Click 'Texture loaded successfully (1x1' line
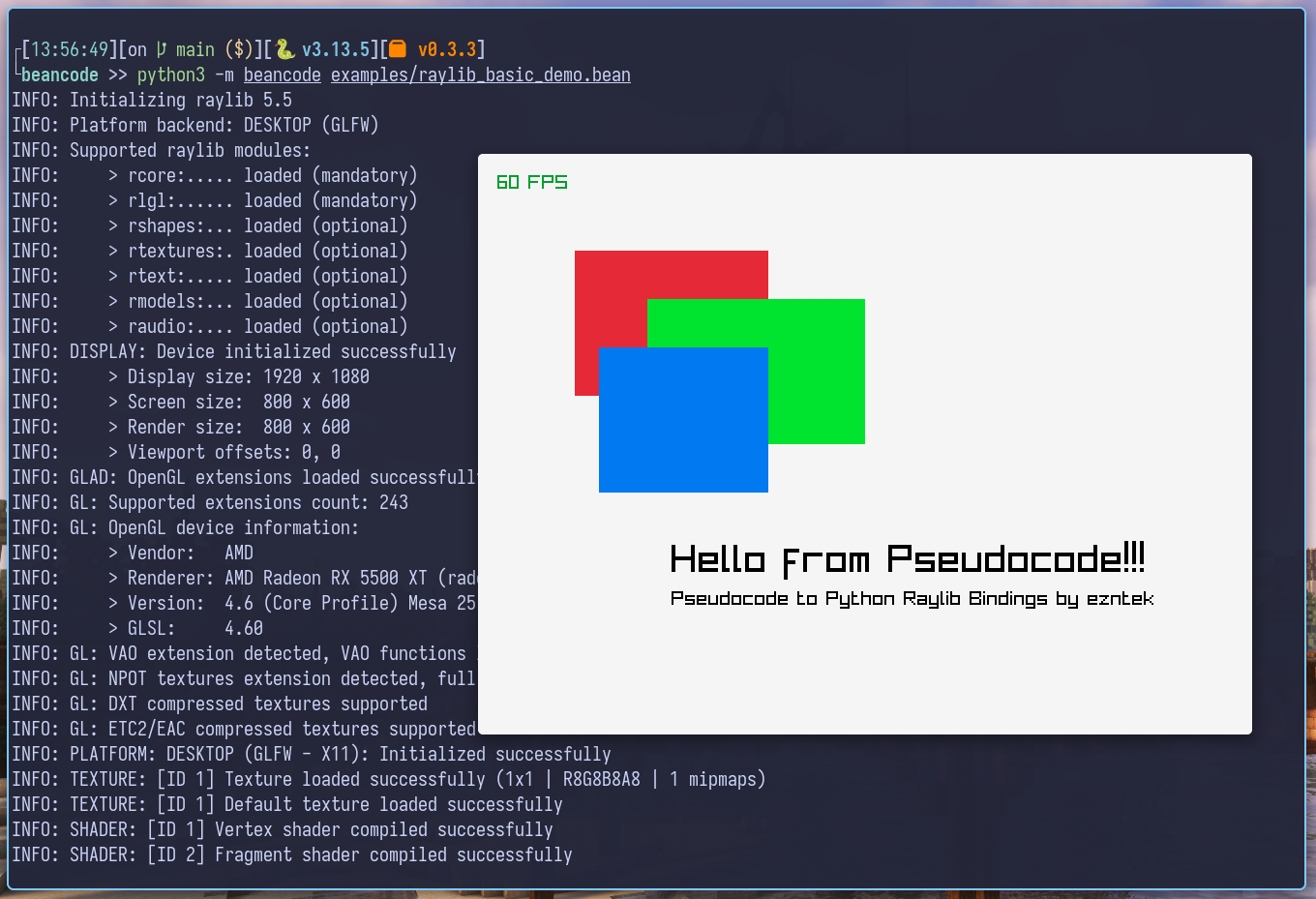 (389, 779)
